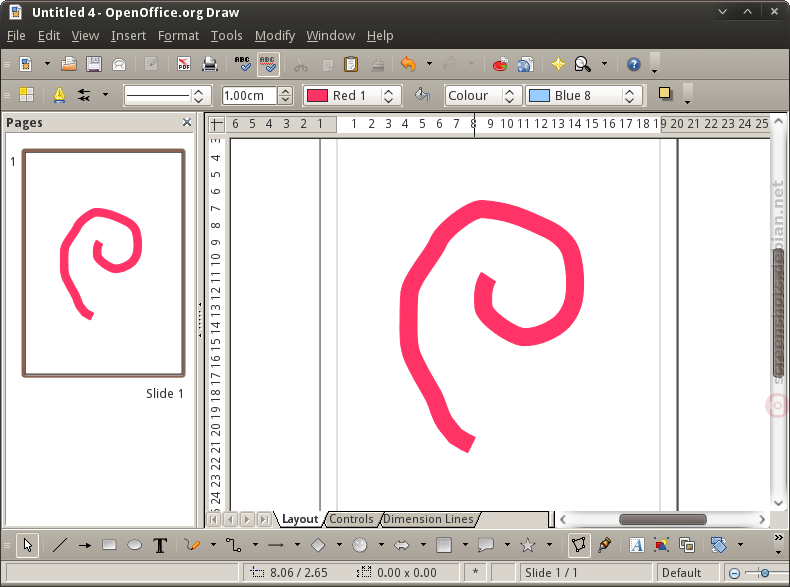Toggle the Shadow icon

tap(666, 94)
